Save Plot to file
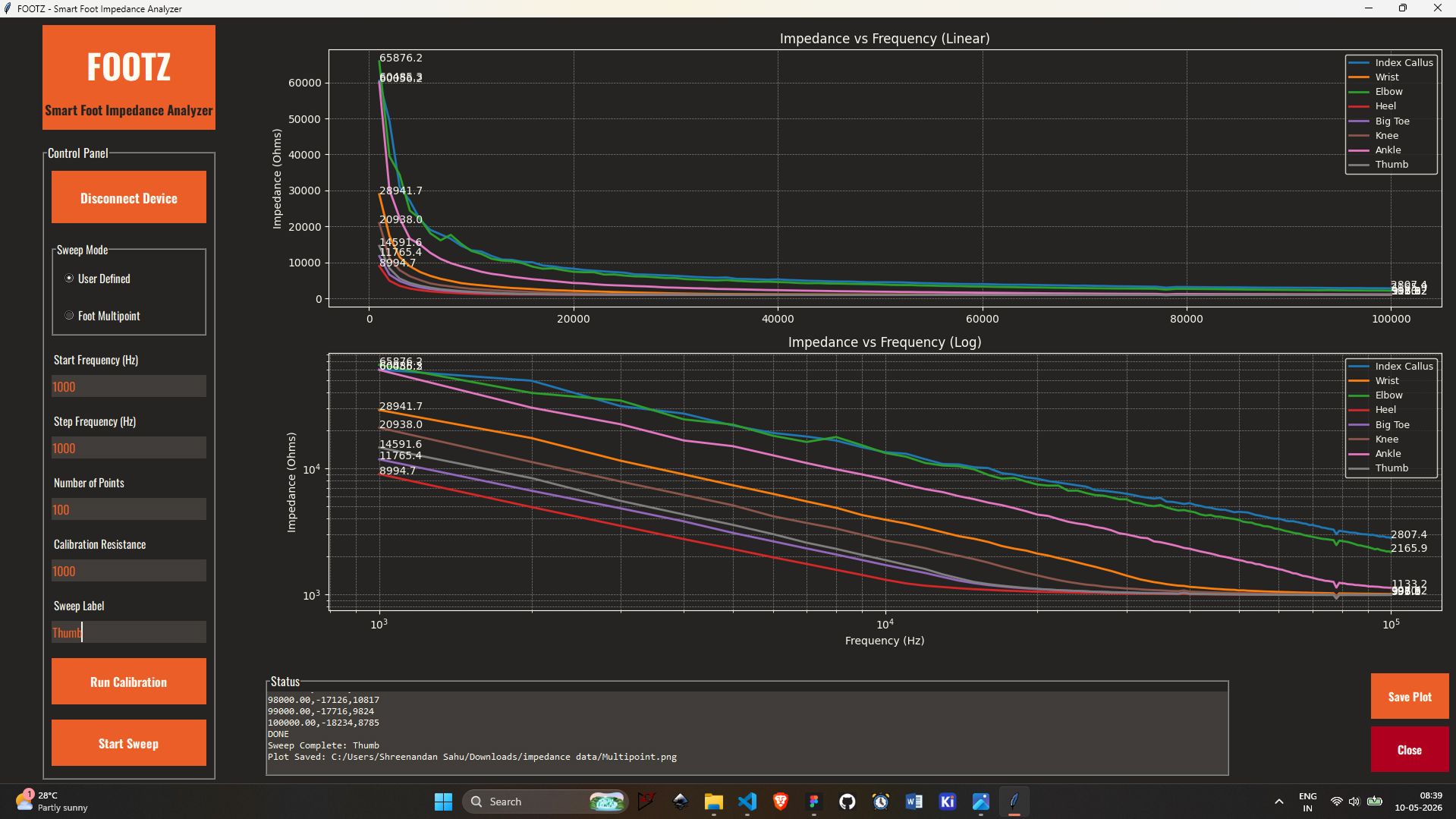This screenshot has width=1456, height=819. tap(1410, 696)
